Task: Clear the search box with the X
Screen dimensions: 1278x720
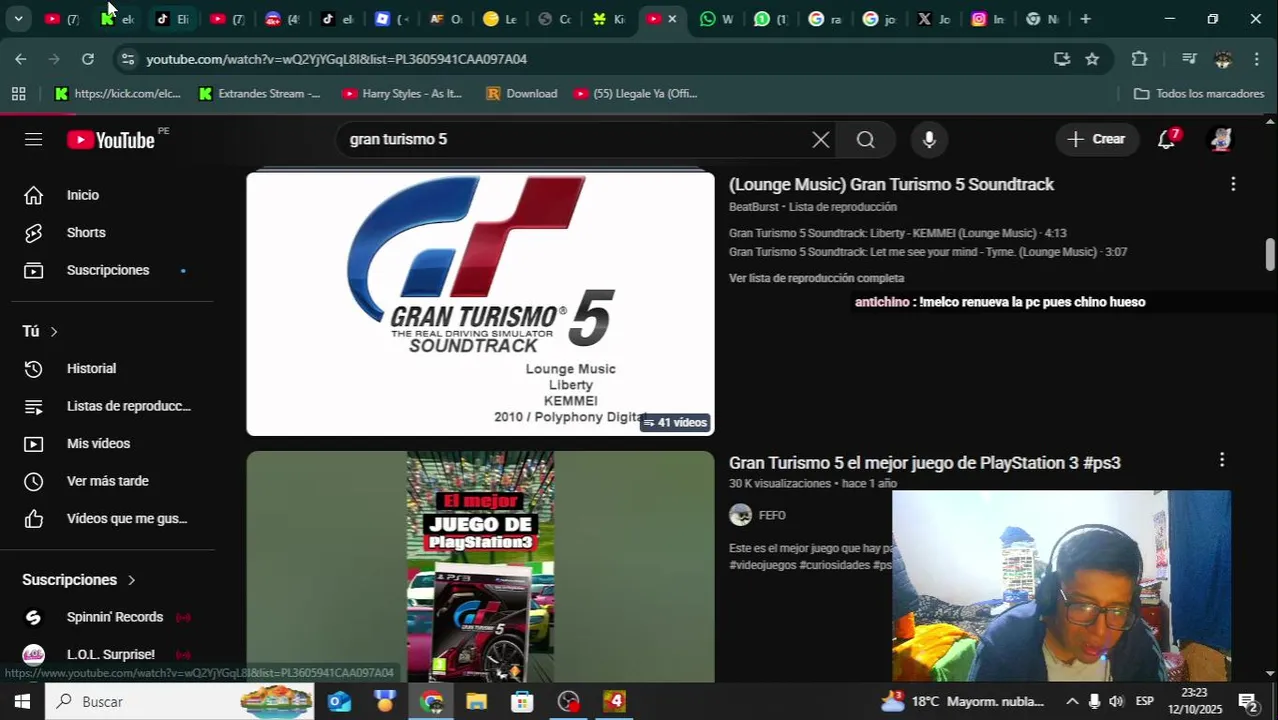Action: click(x=820, y=140)
